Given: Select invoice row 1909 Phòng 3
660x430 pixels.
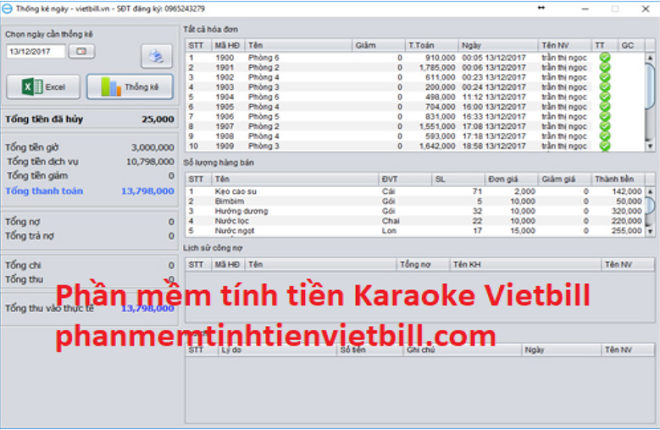Looking at the screenshot, I should [x=415, y=146].
